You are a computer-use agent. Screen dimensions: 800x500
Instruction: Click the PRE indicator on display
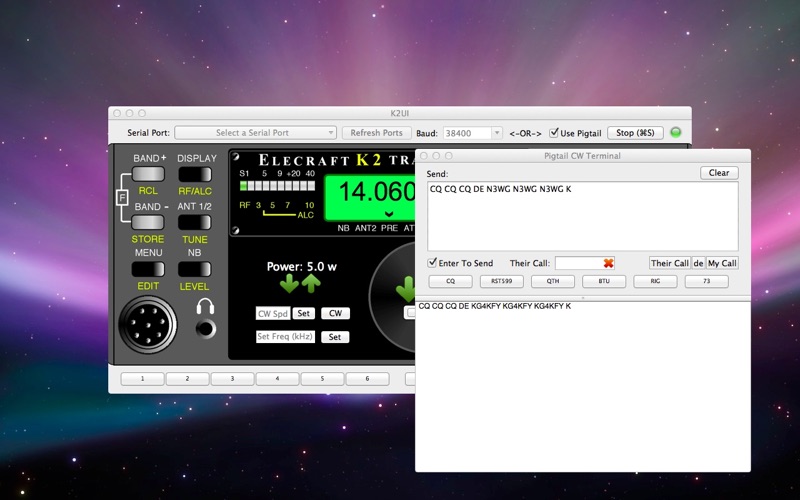[389, 228]
